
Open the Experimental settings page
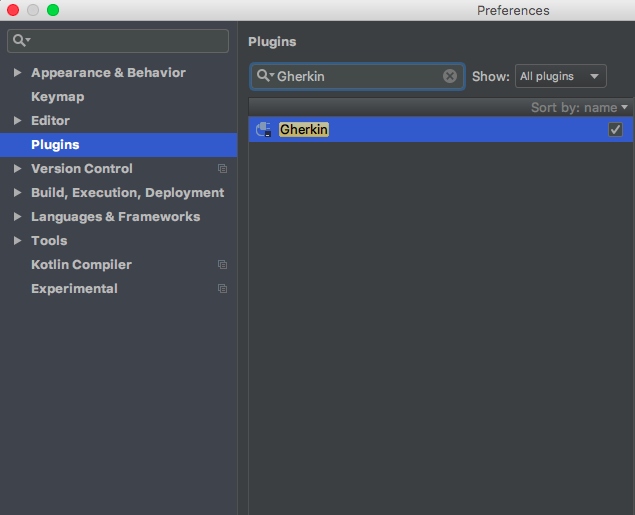74,289
